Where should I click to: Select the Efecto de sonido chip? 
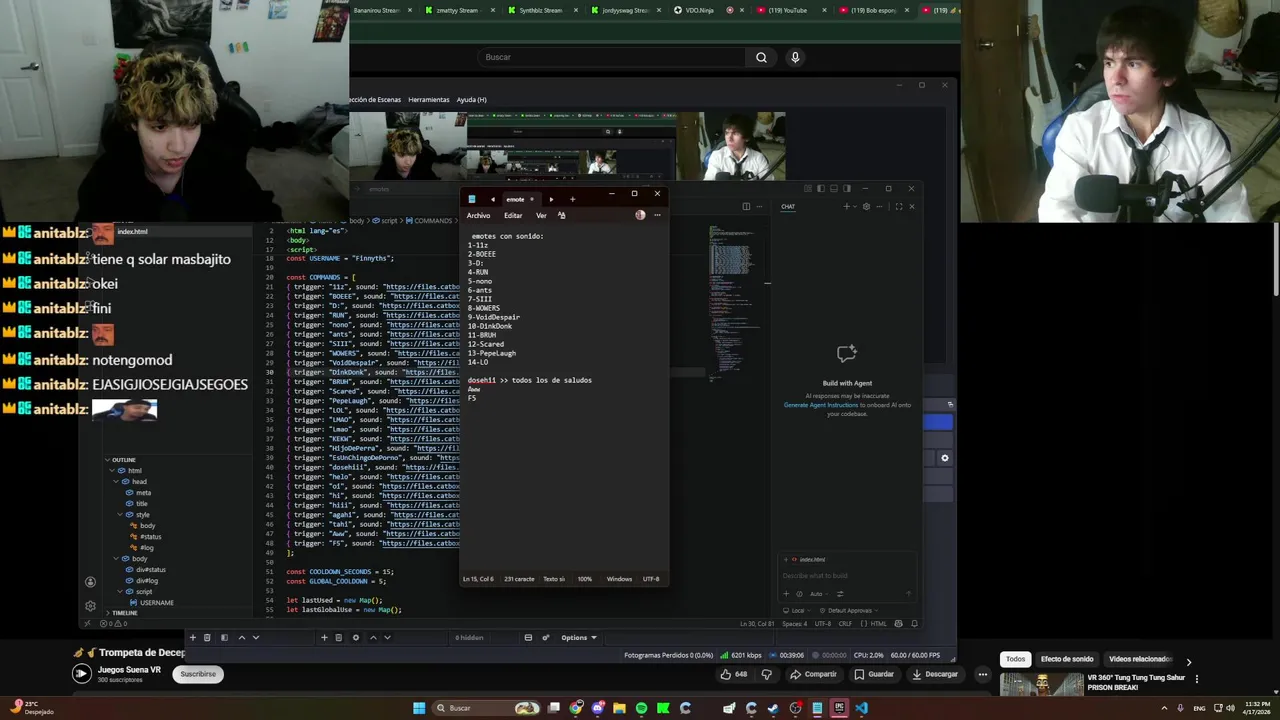1067,659
